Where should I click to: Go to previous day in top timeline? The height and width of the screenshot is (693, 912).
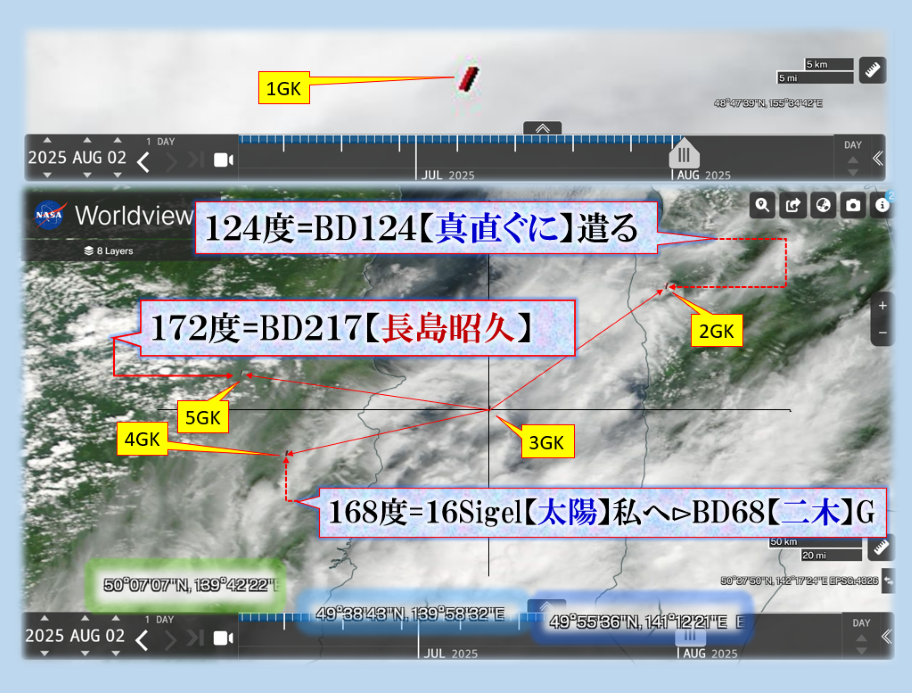144,161
